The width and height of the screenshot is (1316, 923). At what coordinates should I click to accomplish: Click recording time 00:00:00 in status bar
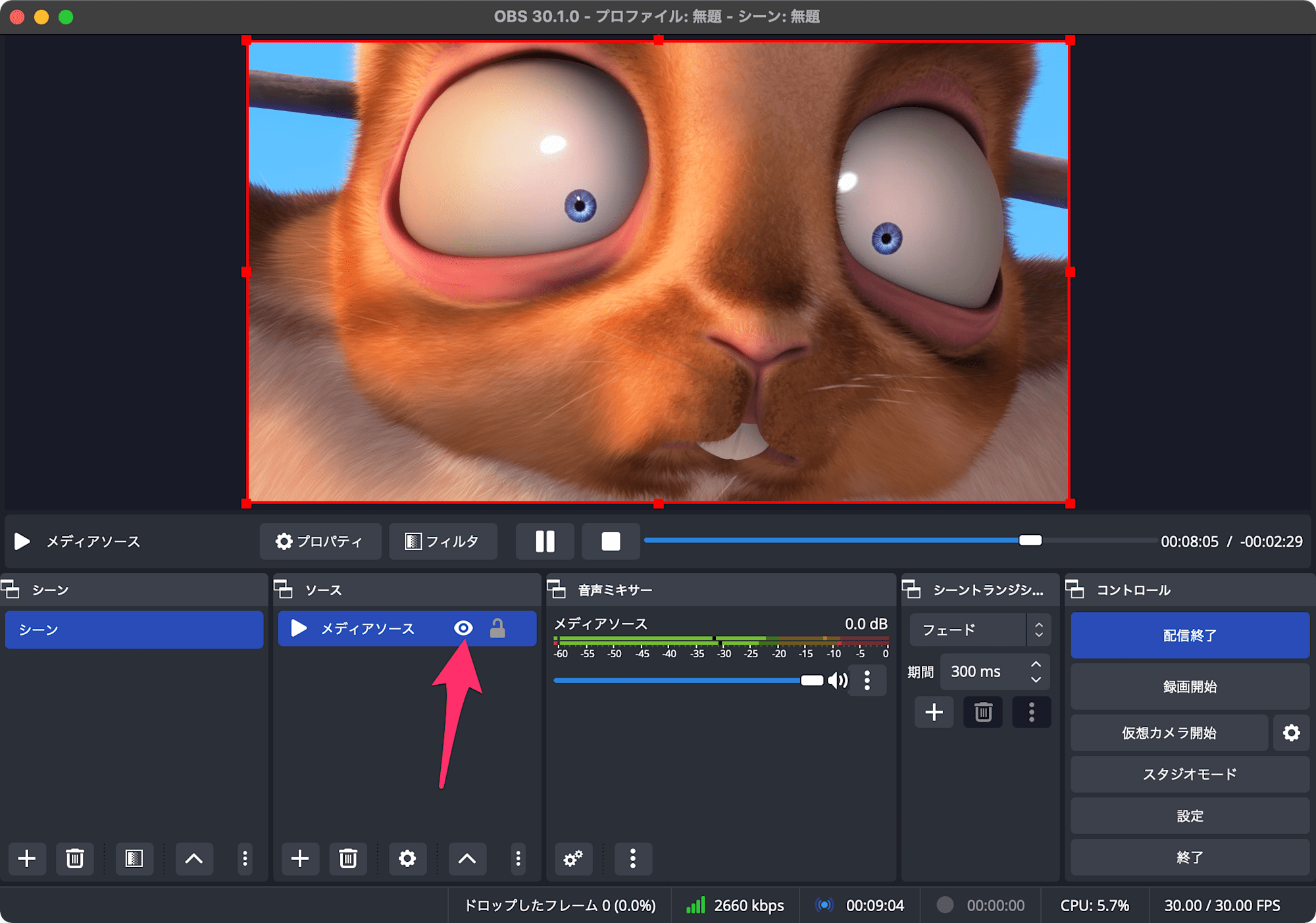tap(996, 906)
